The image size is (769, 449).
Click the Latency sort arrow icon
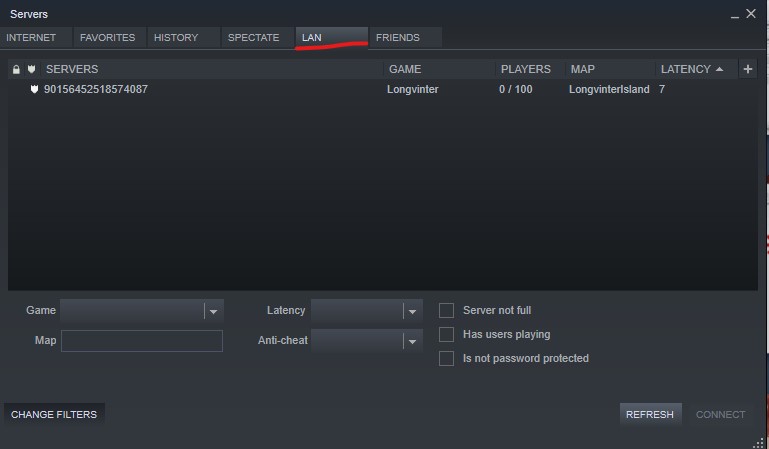[719, 70]
